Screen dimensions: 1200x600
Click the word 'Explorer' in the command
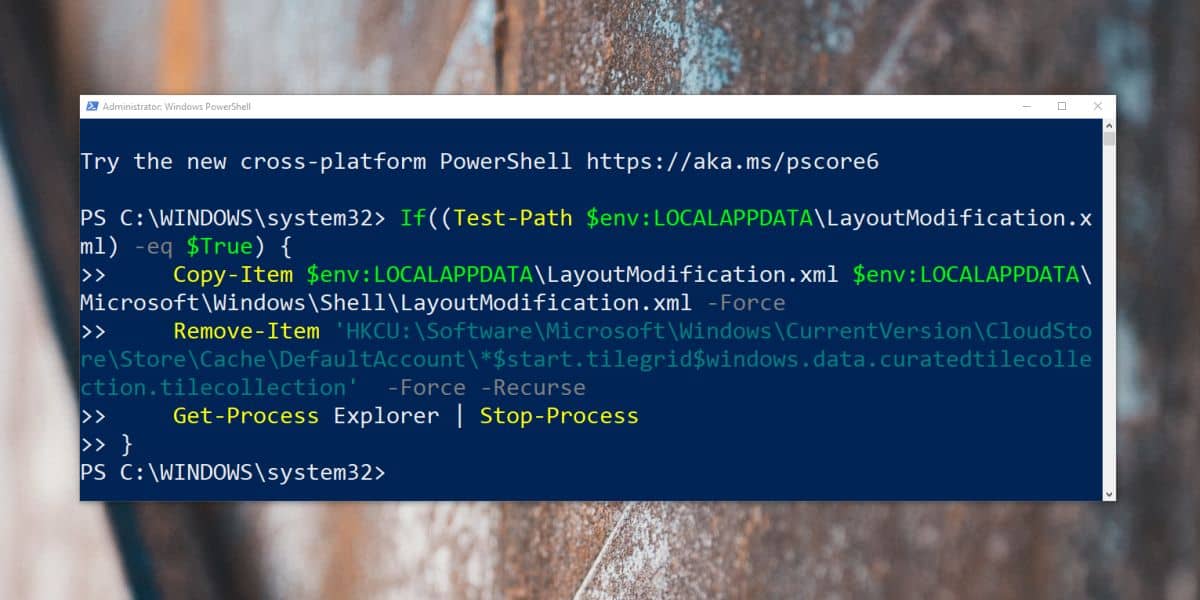(x=386, y=415)
